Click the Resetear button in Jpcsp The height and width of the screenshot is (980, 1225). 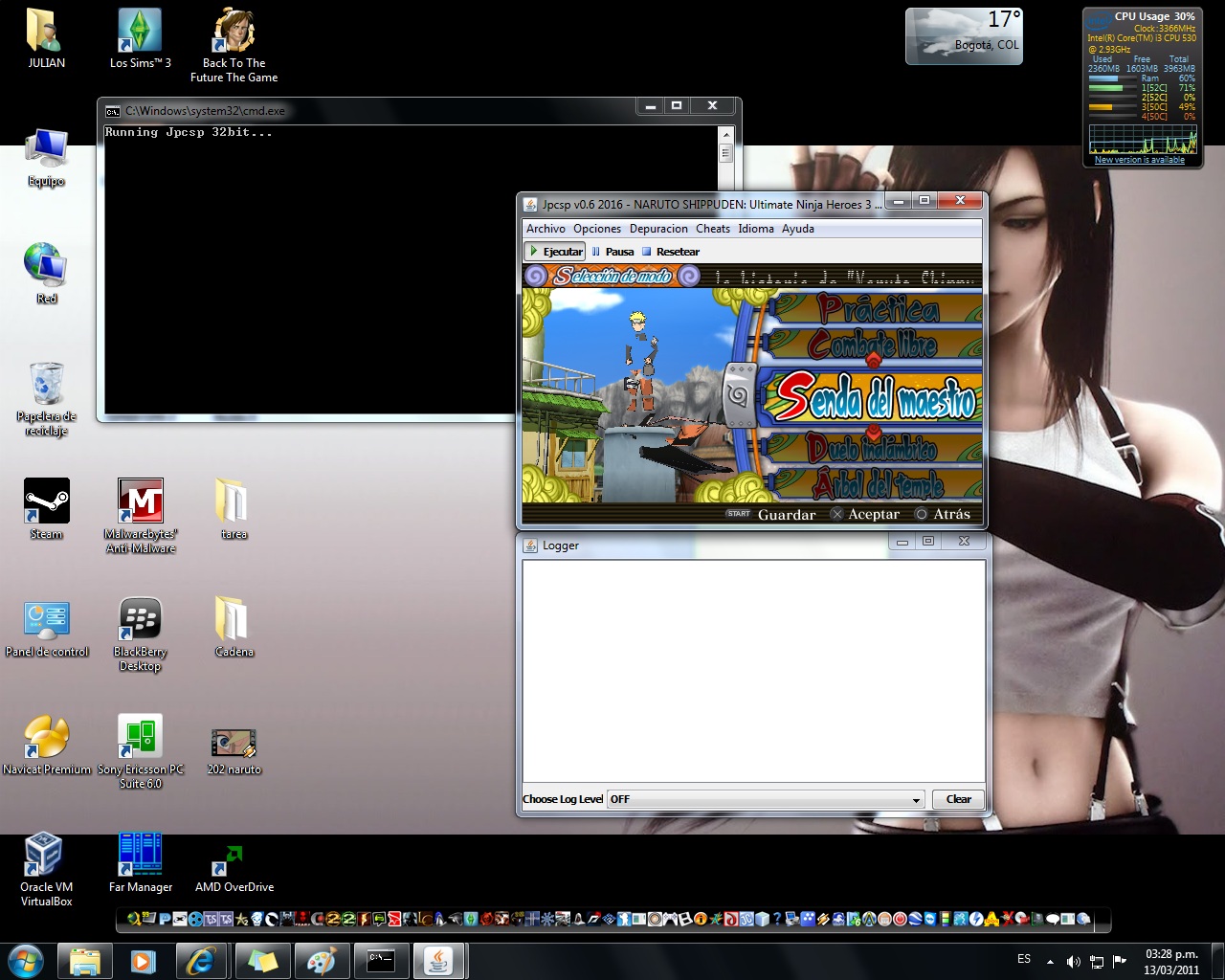671,252
